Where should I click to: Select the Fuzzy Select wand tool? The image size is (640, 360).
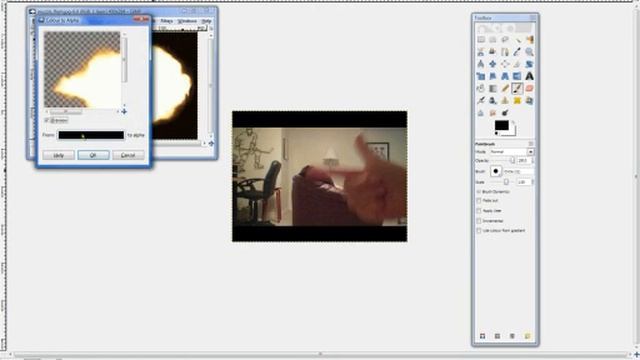pyautogui.click(x=517, y=40)
